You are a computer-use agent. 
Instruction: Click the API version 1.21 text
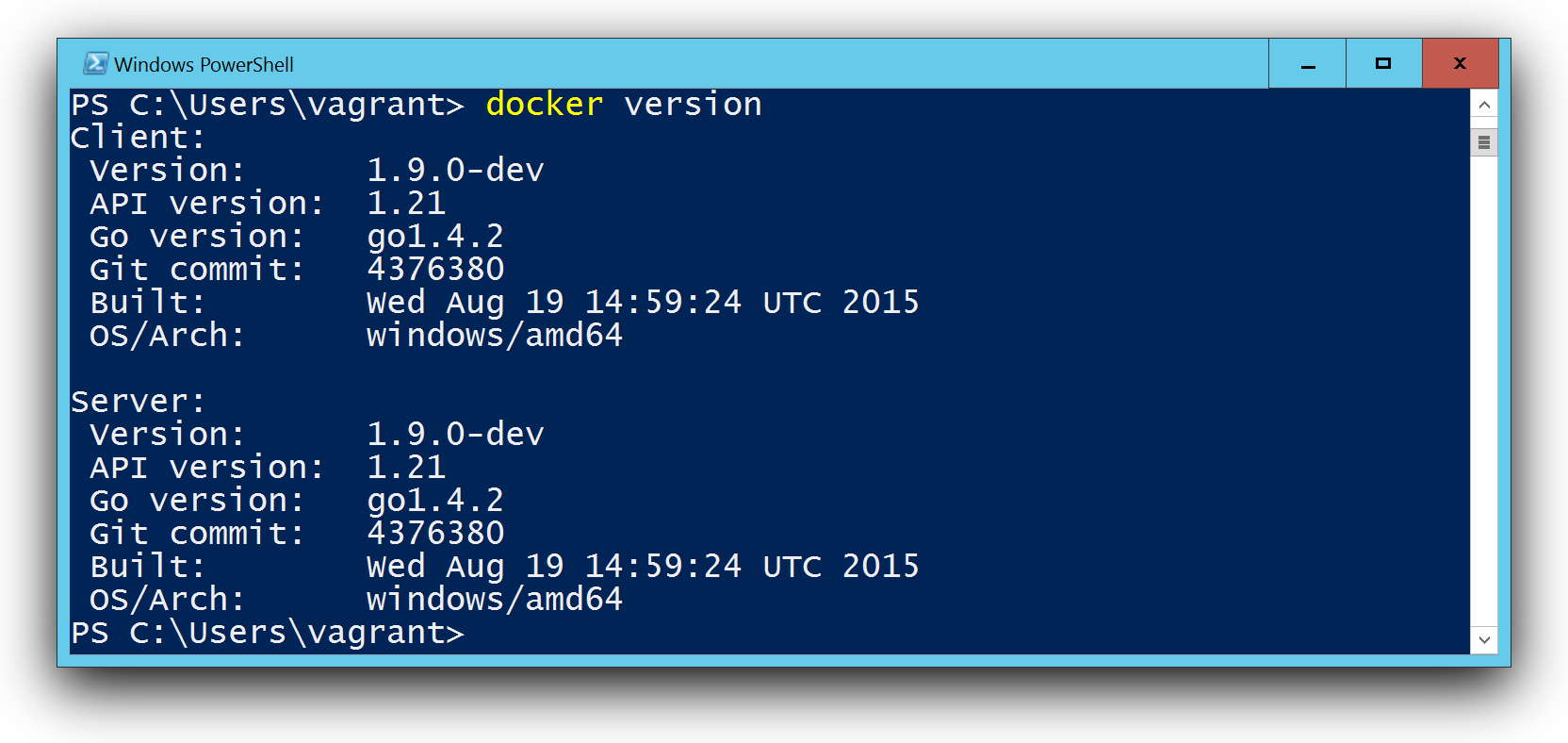click(408, 202)
